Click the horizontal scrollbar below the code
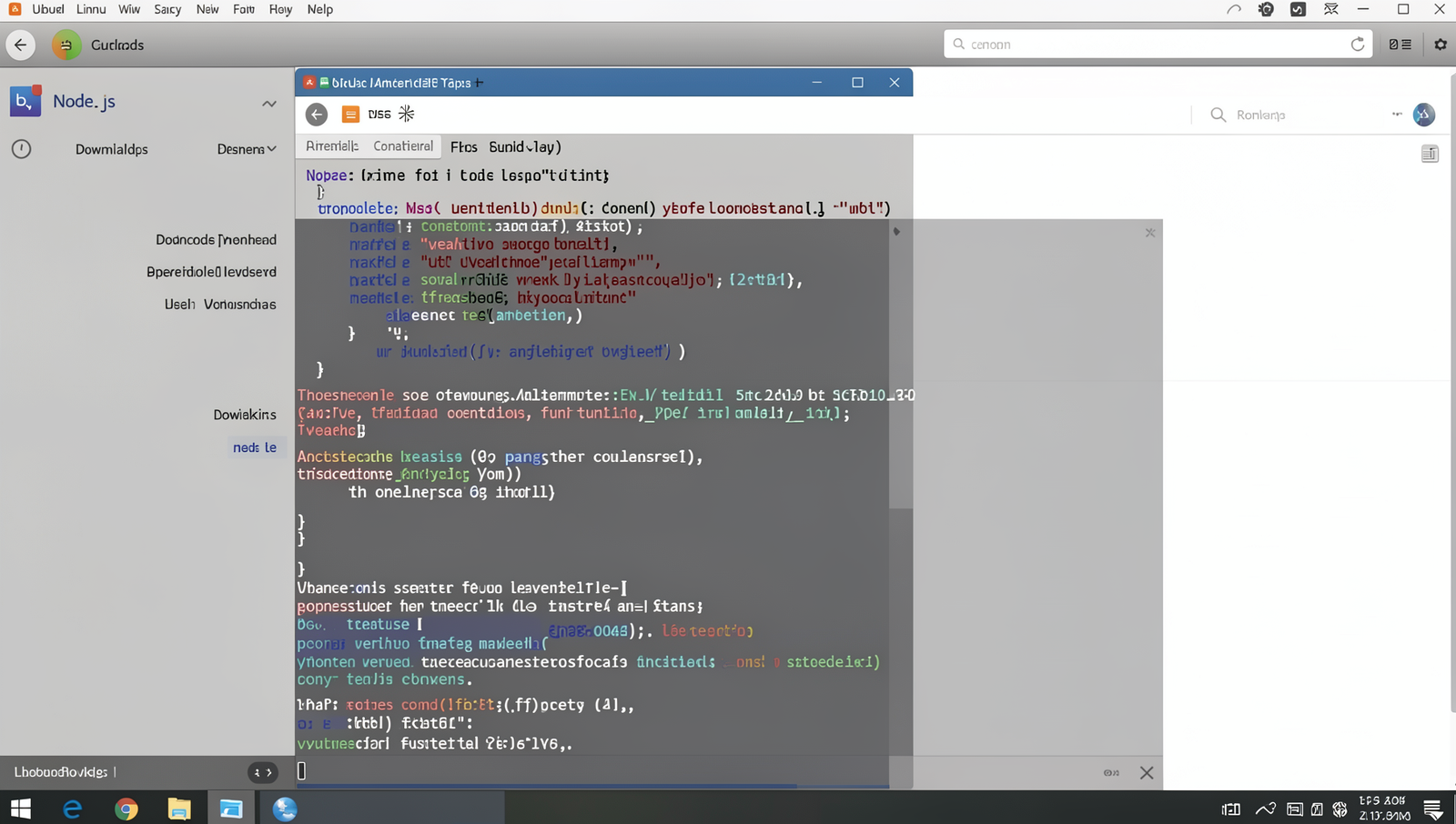Image resolution: width=1456 pixels, height=824 pixels. (x=546, y=786)
